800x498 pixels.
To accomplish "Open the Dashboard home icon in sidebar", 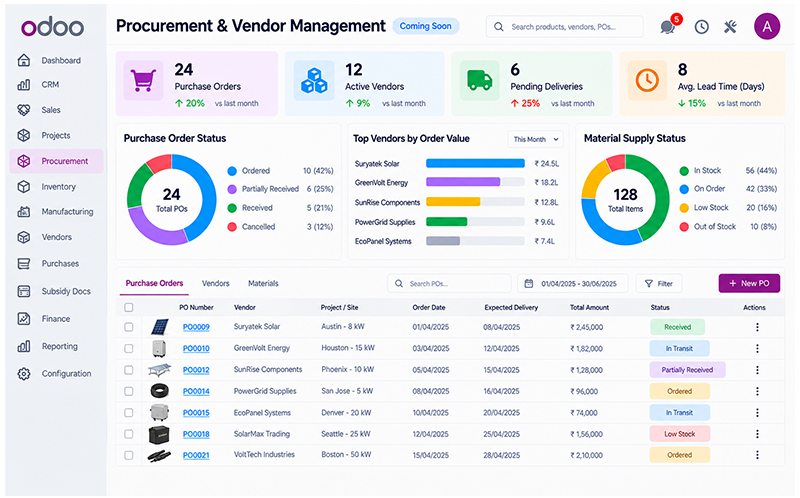I will point(23,60).
